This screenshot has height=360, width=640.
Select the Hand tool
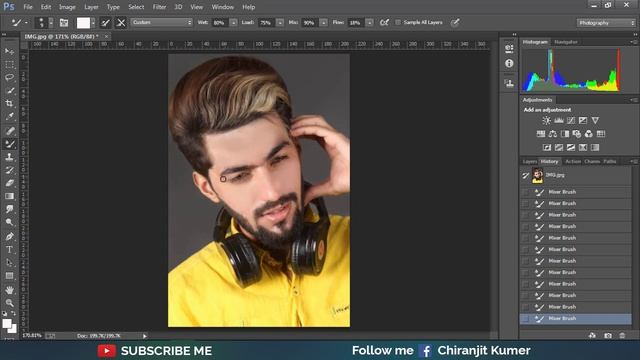[9, 290]
